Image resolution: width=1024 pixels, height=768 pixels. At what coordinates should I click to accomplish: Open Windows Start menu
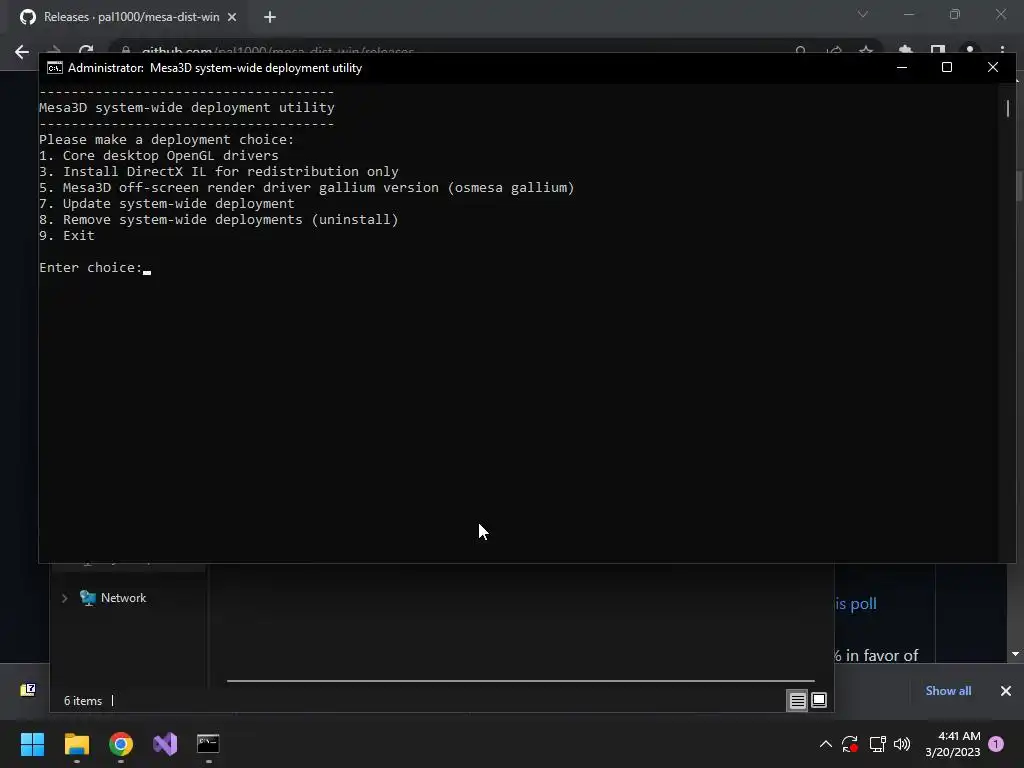point(32,744)
